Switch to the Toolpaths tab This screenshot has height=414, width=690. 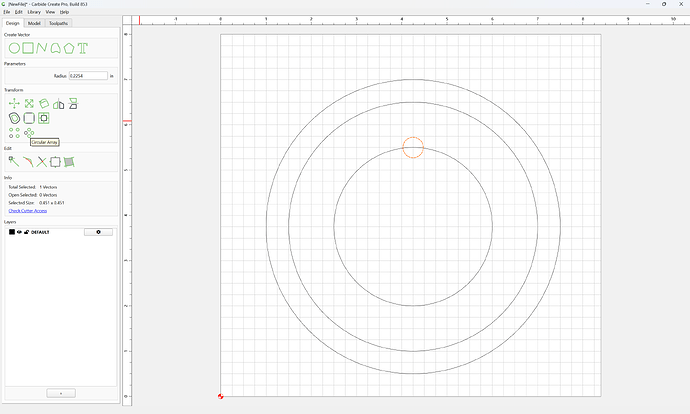pos(59,23)
